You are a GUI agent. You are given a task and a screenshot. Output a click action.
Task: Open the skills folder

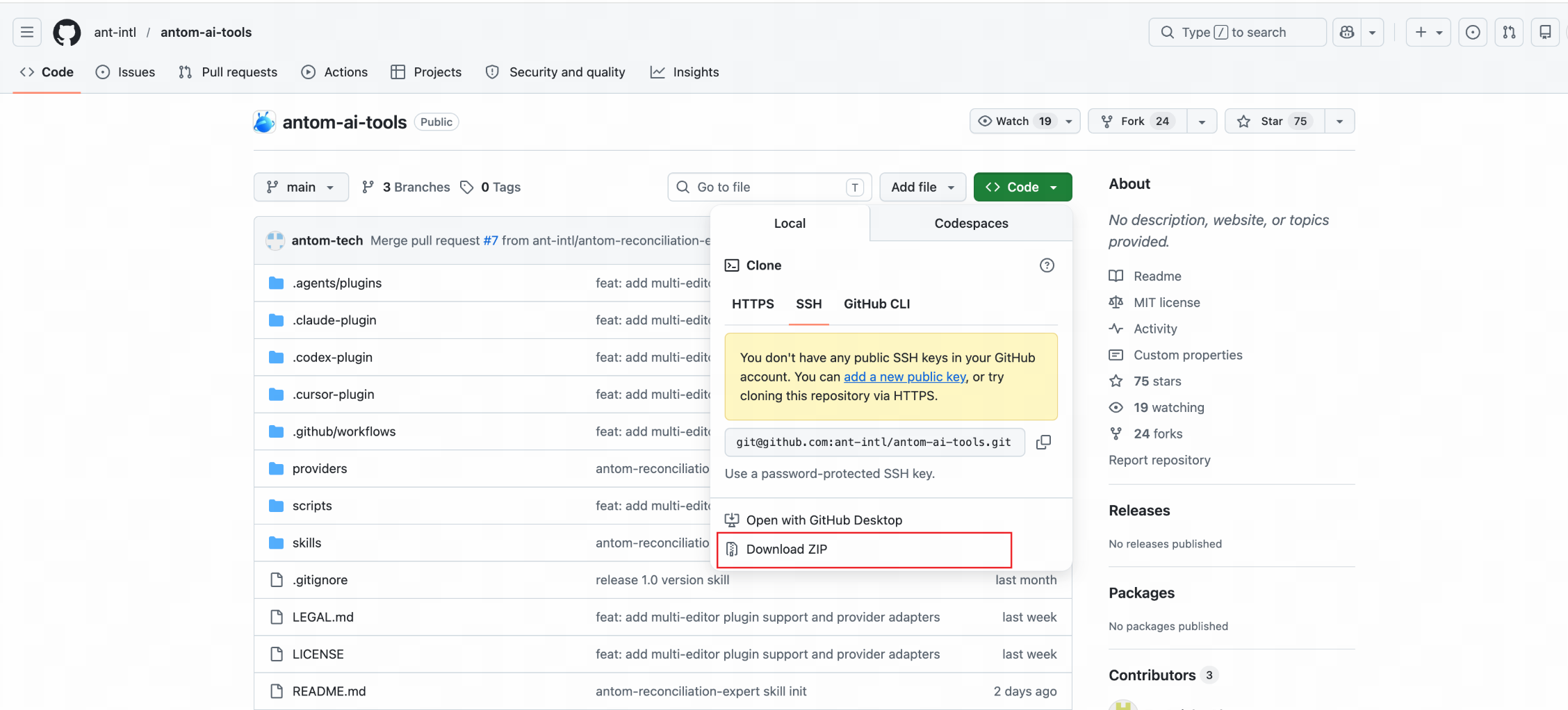pos(307,543)
